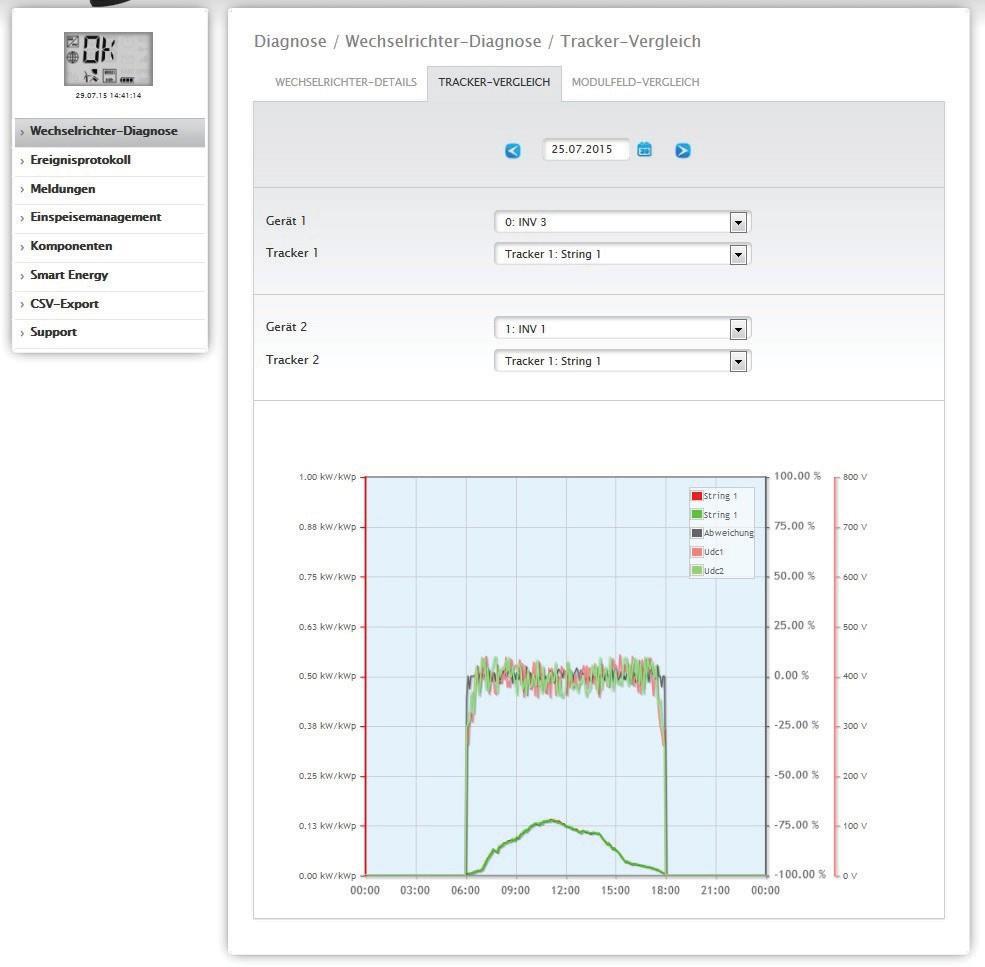Open the Gerät 2 dropdown (1: INV 1)

623,329
